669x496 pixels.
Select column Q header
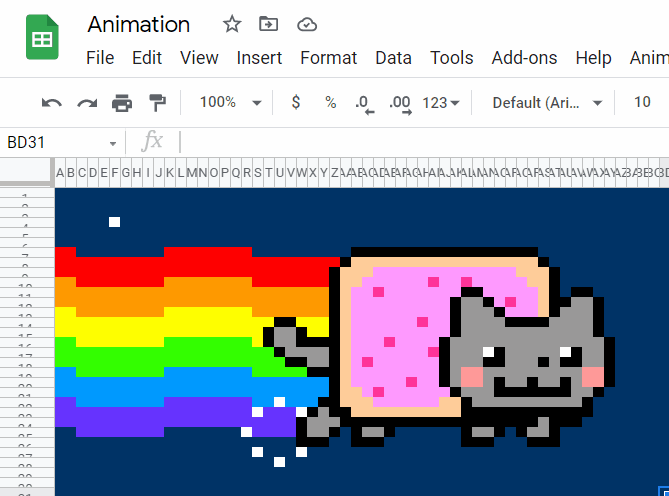[x=236, y=173]
